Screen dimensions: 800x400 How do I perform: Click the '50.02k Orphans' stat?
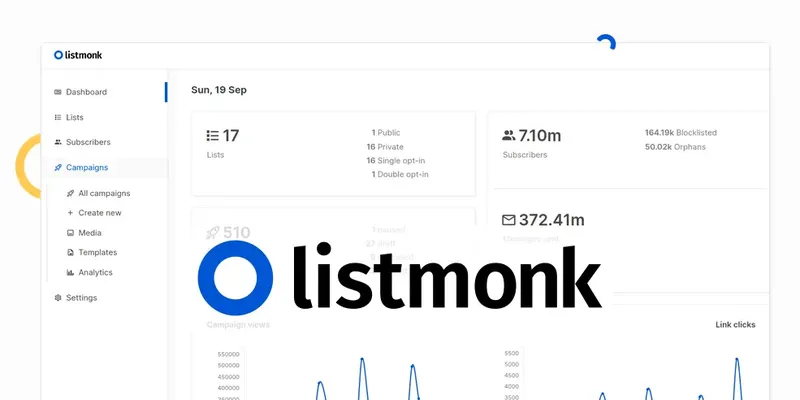(675, 147)
